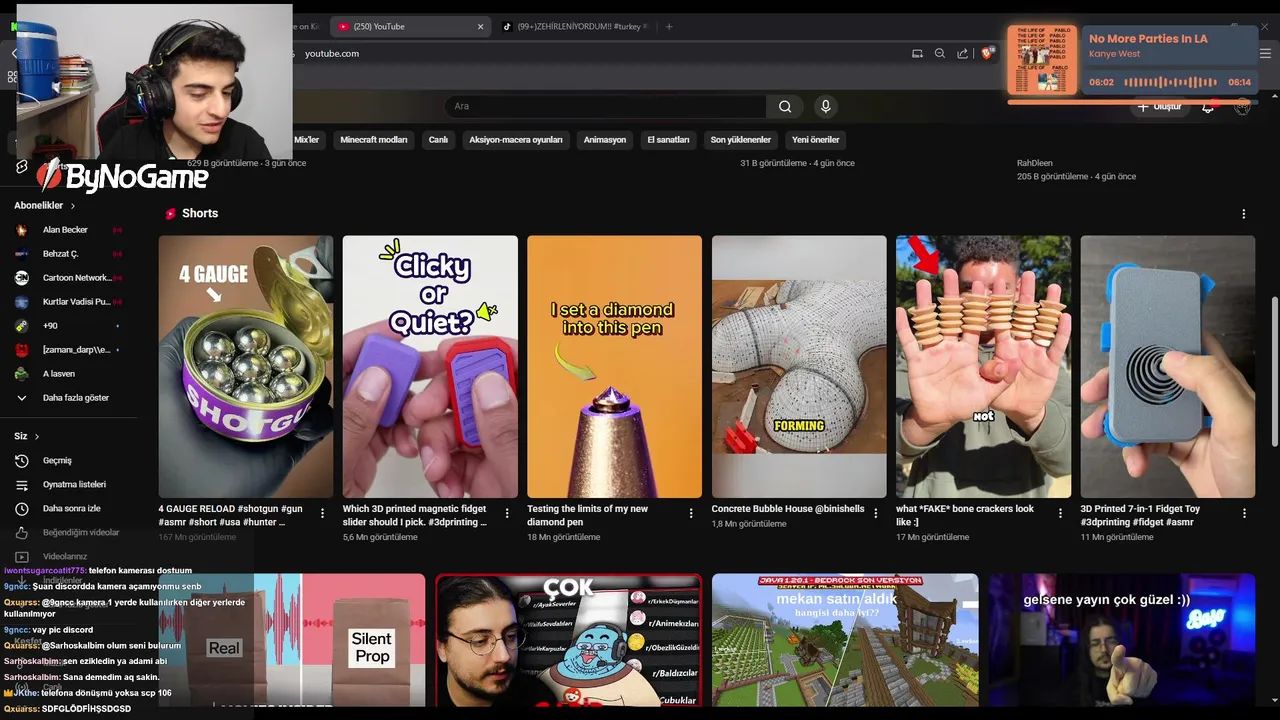Select the Canlı filter chip

tap(438, 140)
